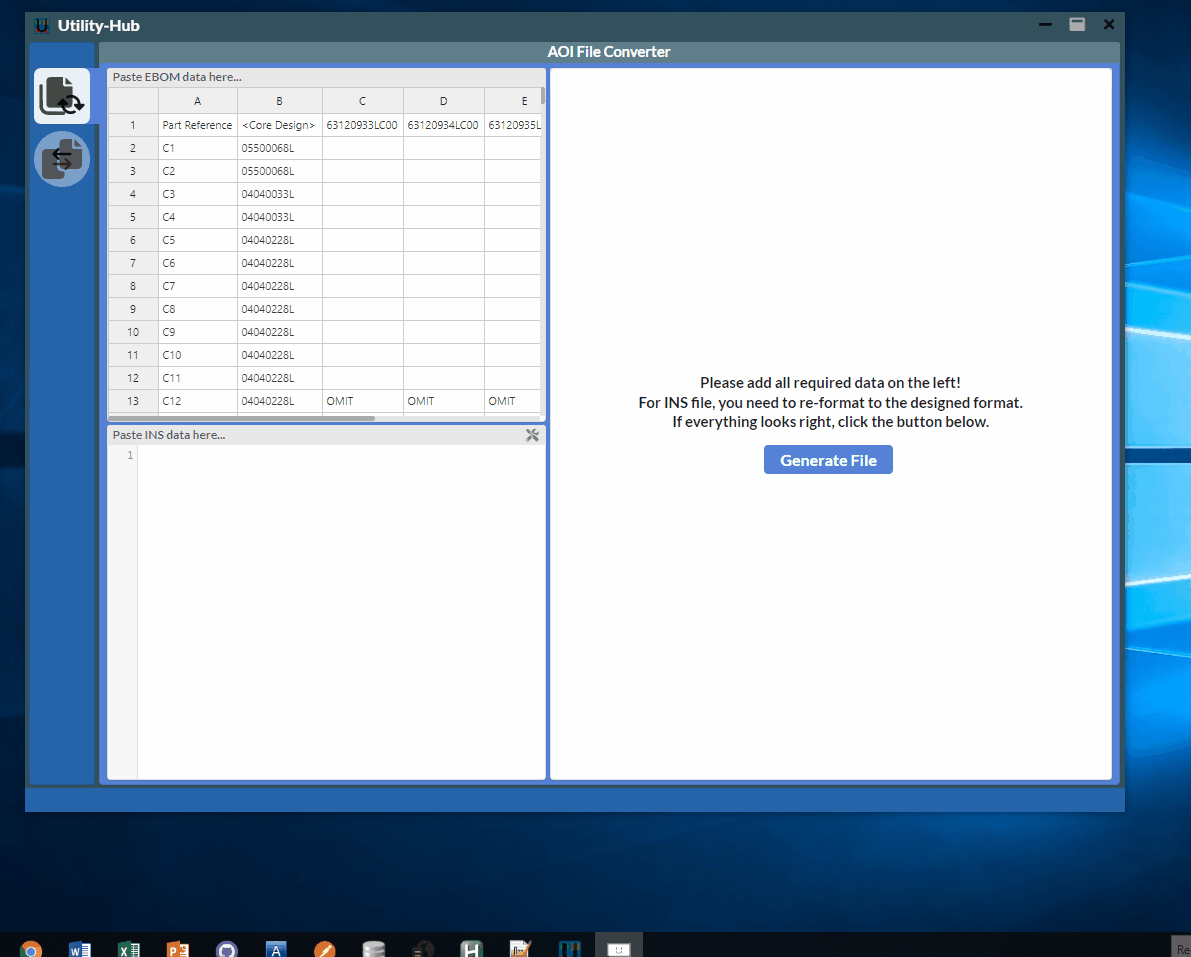Select column B header in EBOM grid
Image resolution: width=1191 pixels, height=957 pixels.
point(280,101)
